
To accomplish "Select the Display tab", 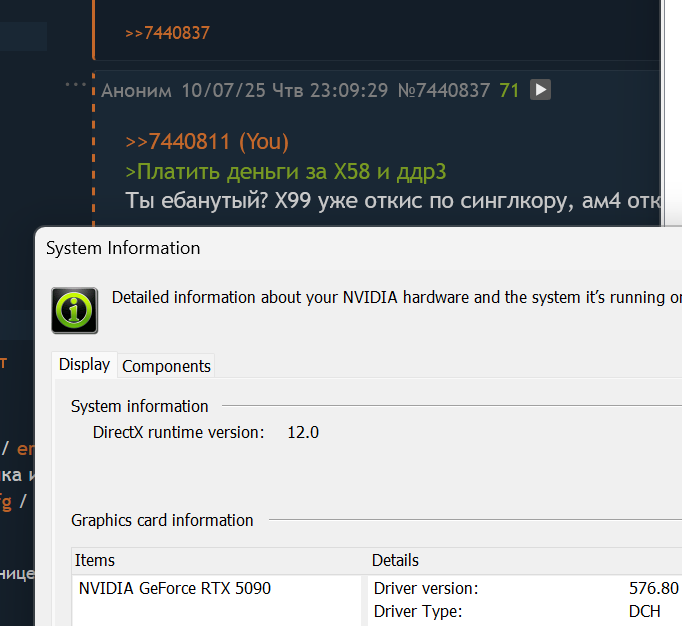I will point(84,365).
